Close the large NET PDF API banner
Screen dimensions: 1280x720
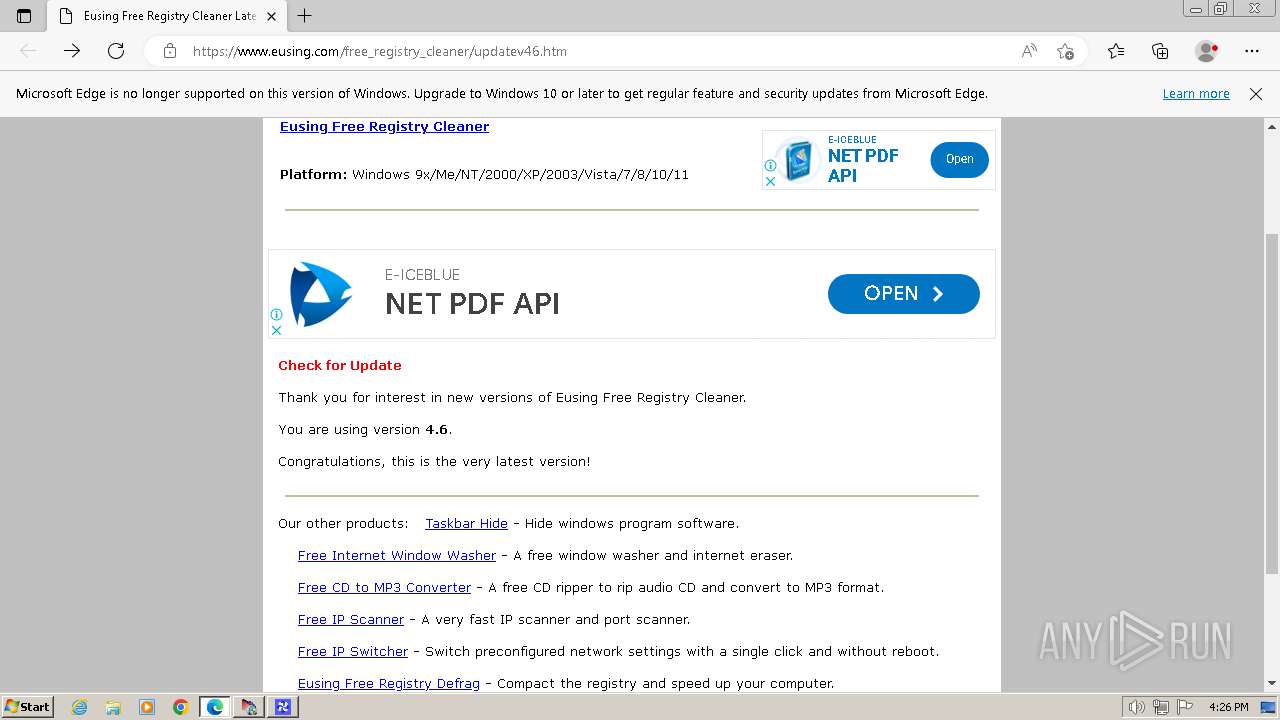(276, 330)
